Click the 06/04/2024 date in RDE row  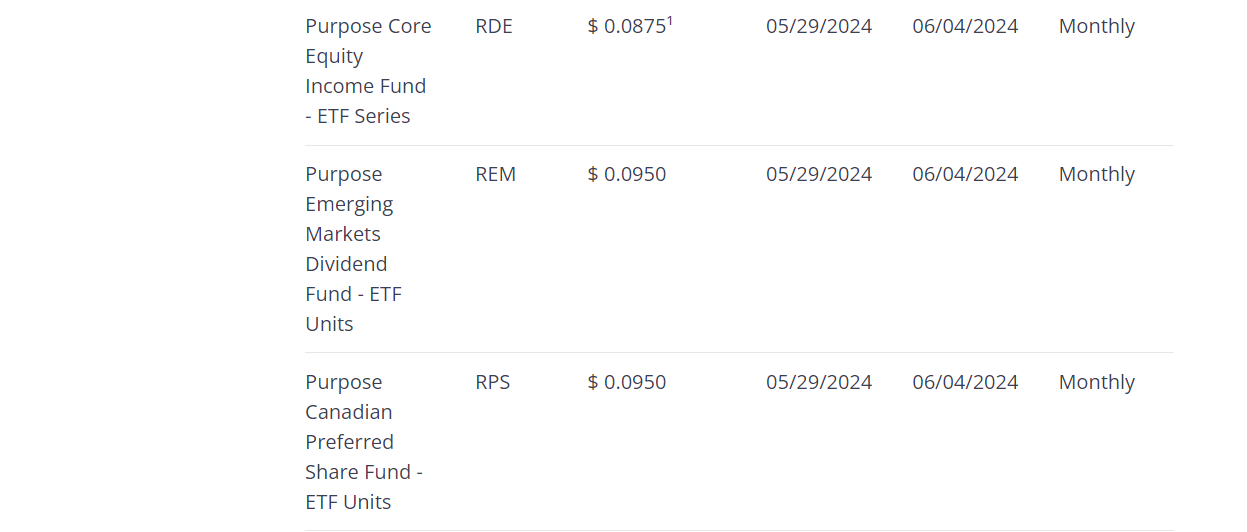tap(965, 27)
